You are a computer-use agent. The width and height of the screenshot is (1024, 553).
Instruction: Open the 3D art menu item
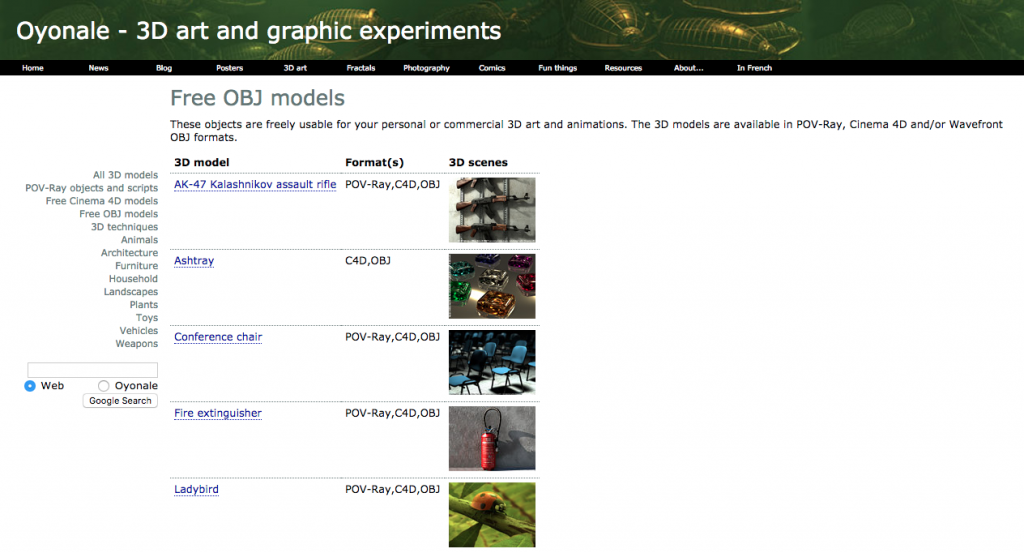click(x=295, y=68)
